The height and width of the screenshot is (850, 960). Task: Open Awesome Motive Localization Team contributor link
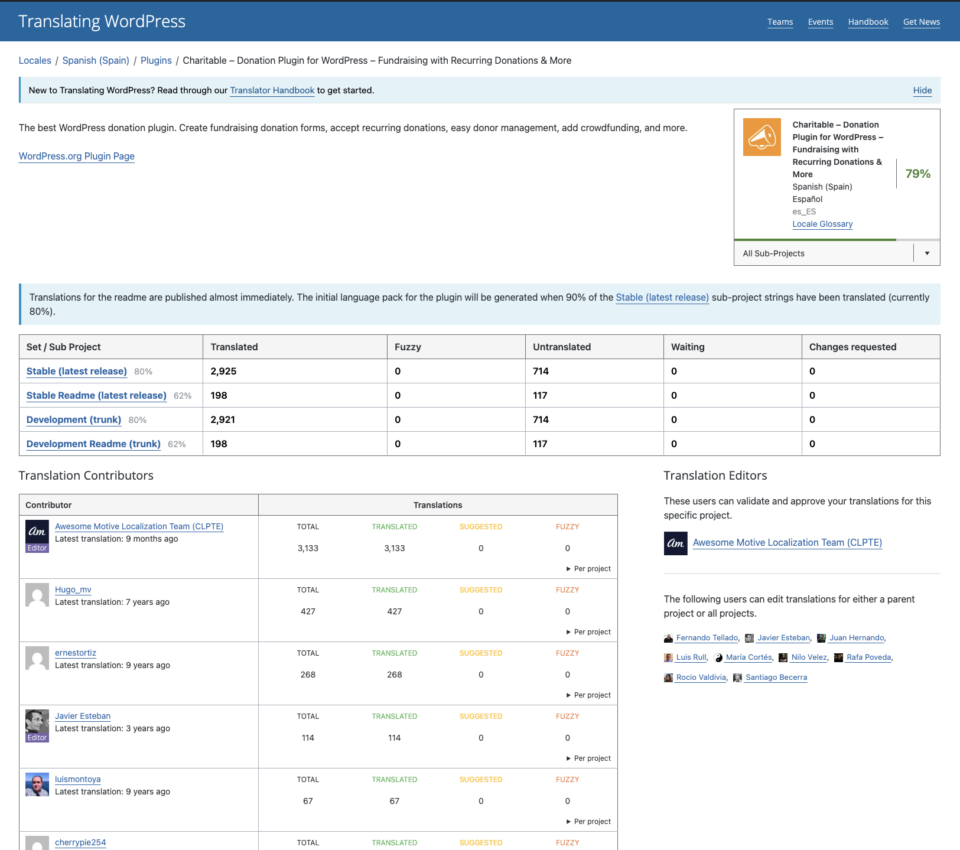[x=139, y=527]
